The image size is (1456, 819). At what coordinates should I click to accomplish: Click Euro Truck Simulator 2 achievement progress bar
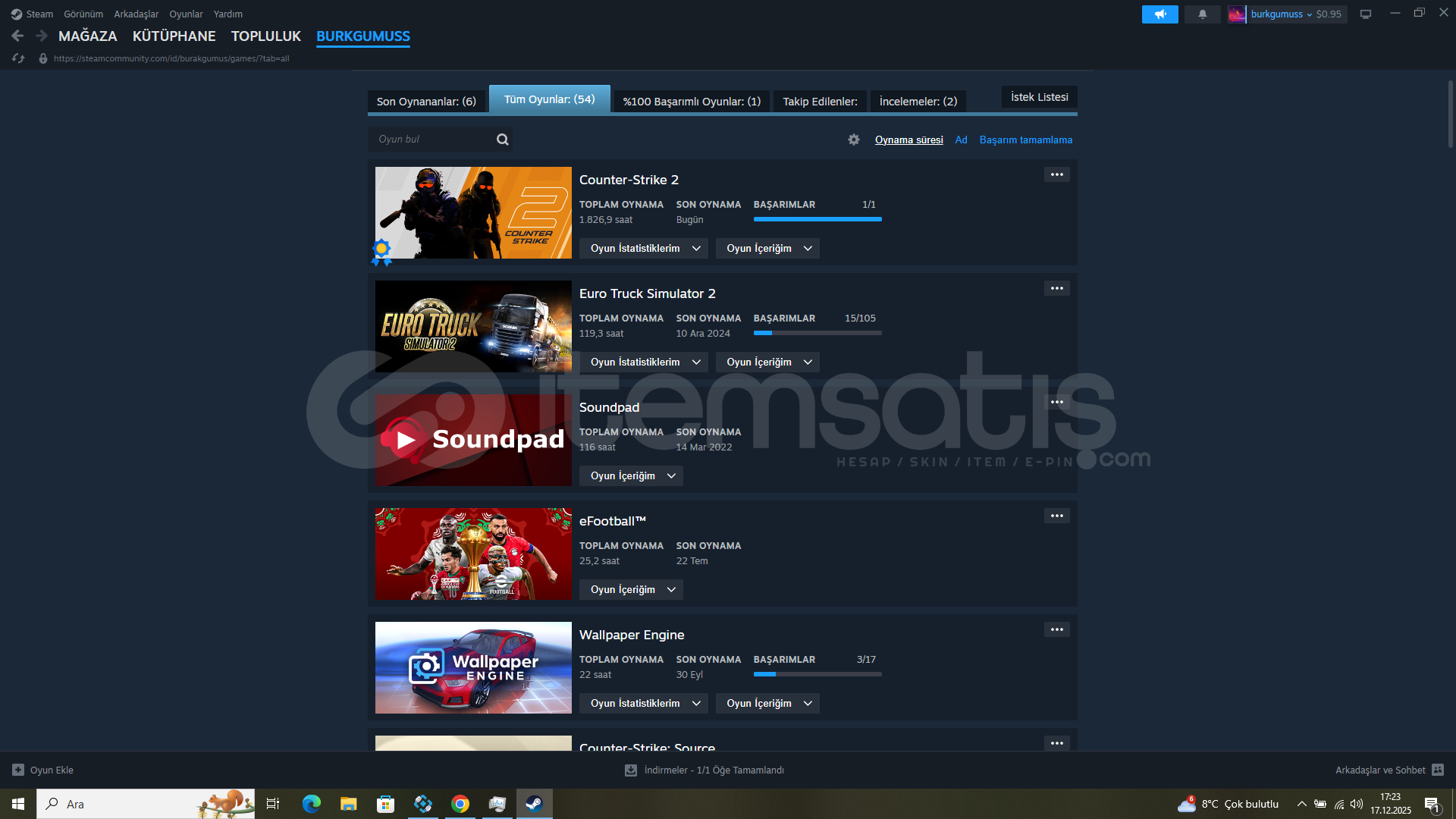point(817,333)
